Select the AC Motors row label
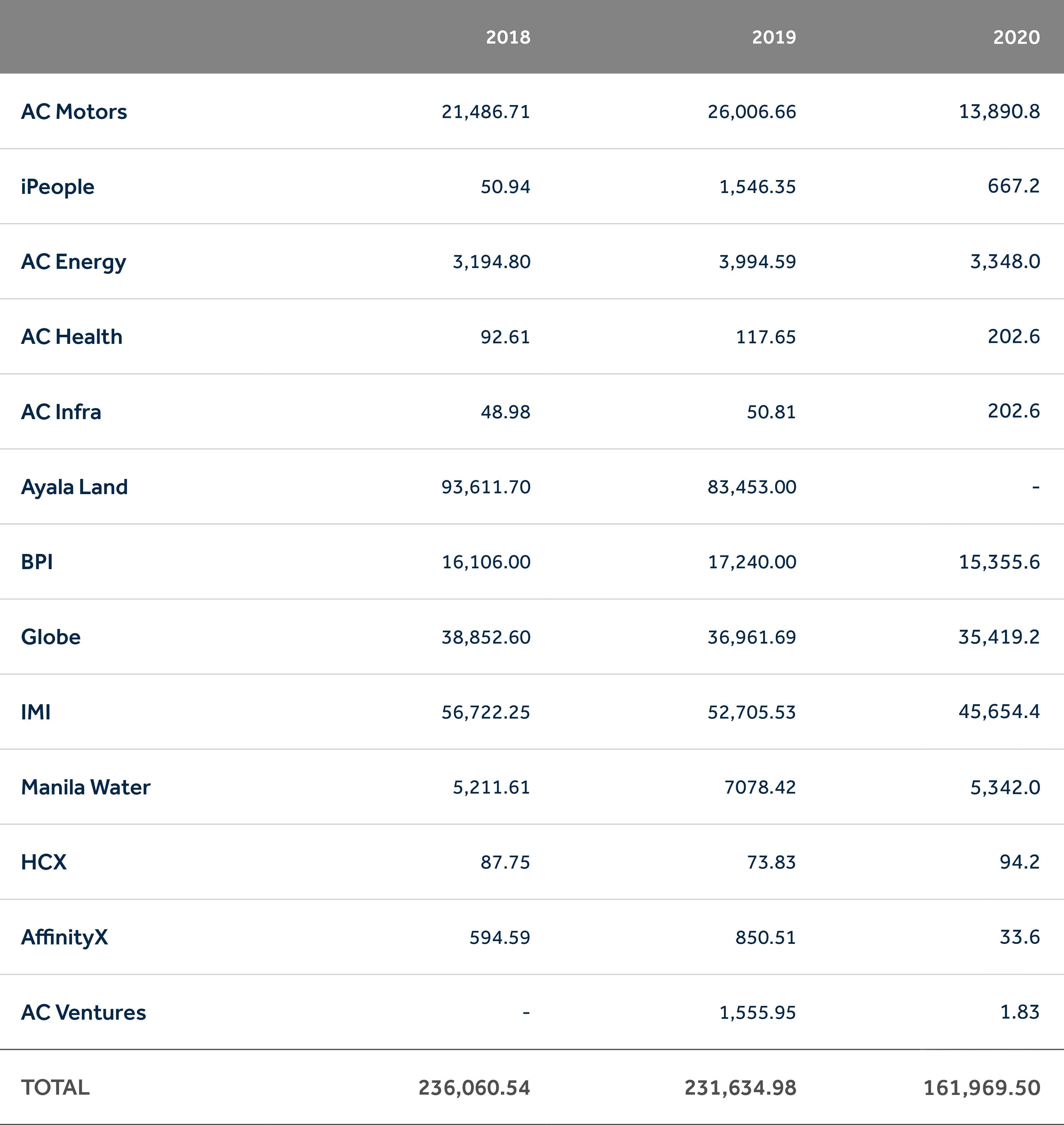 (x=74, y=112)
